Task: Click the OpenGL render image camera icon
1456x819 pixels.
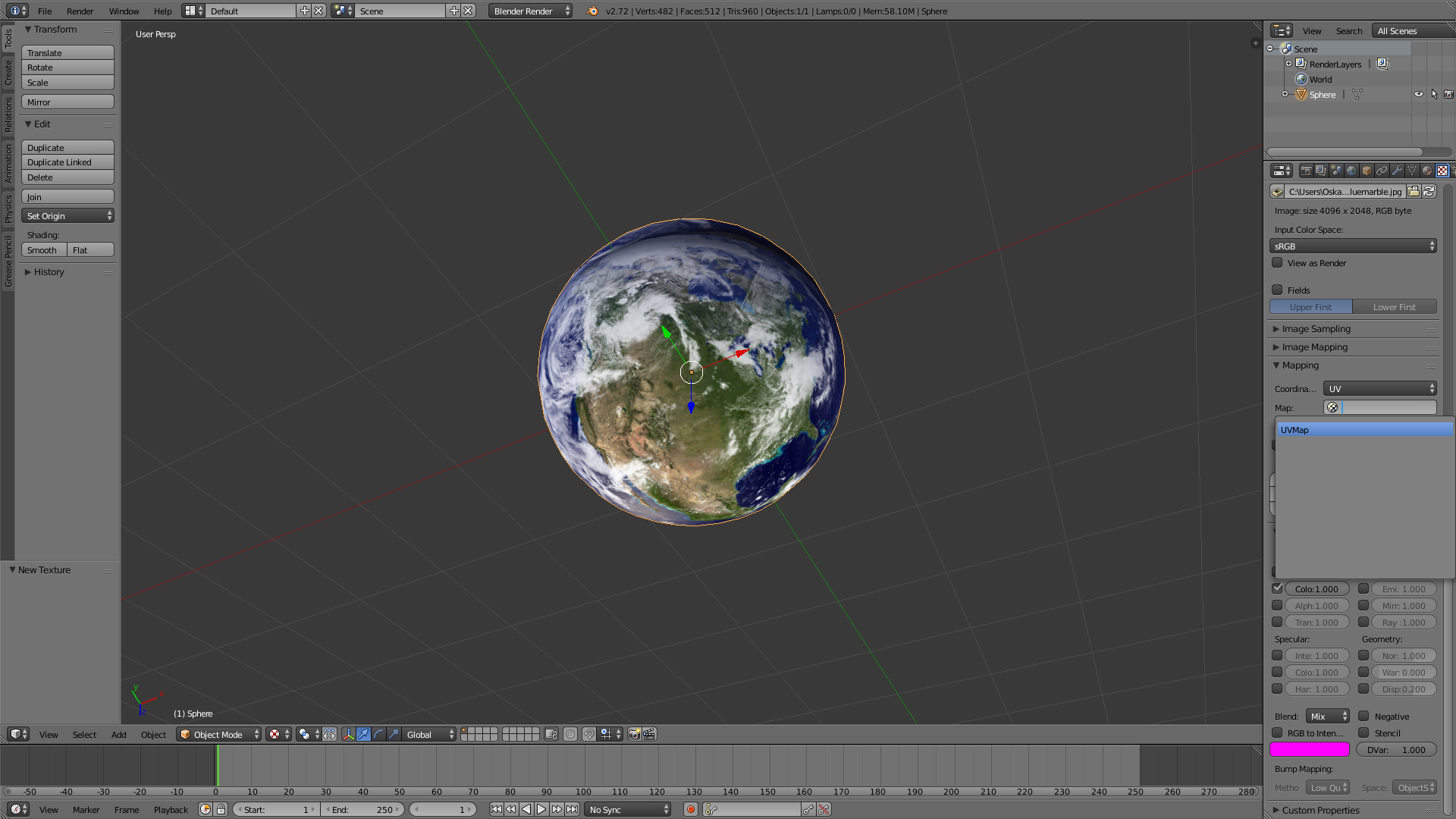Action: [634, 734]
